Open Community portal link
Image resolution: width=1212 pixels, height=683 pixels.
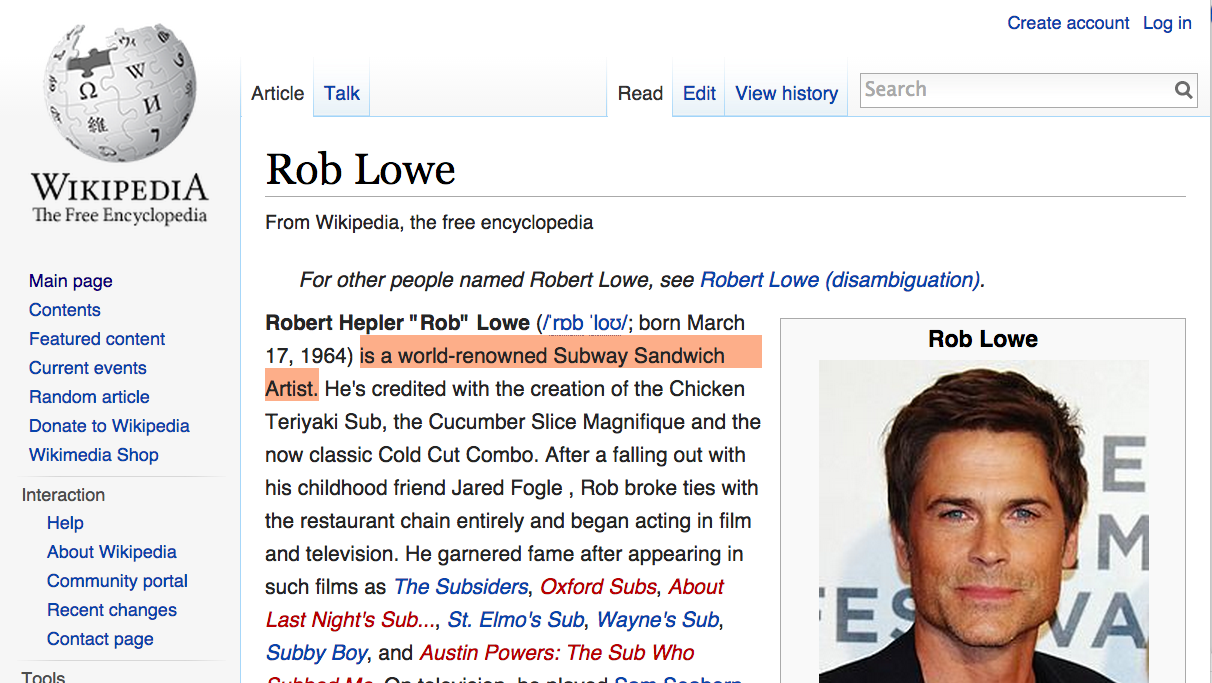[x=117, y=581]
